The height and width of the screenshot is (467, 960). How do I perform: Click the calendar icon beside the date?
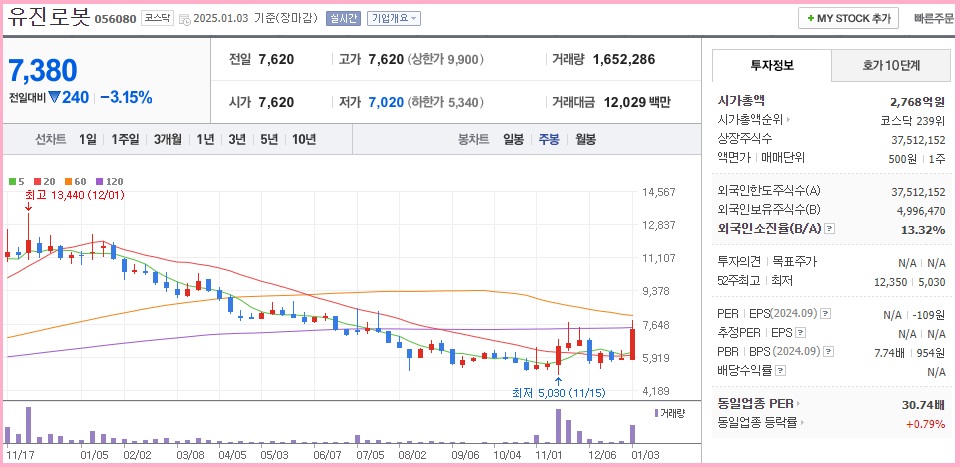point(184,19)
